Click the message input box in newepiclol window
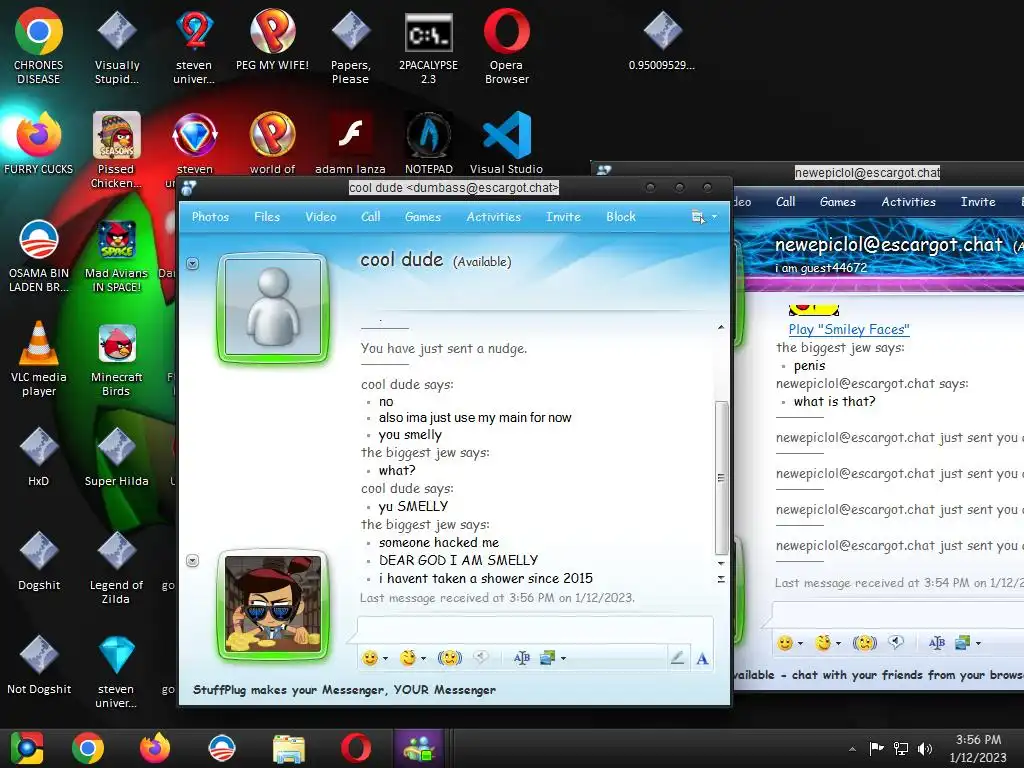The image size is (1024, 768). pos(897,615)
